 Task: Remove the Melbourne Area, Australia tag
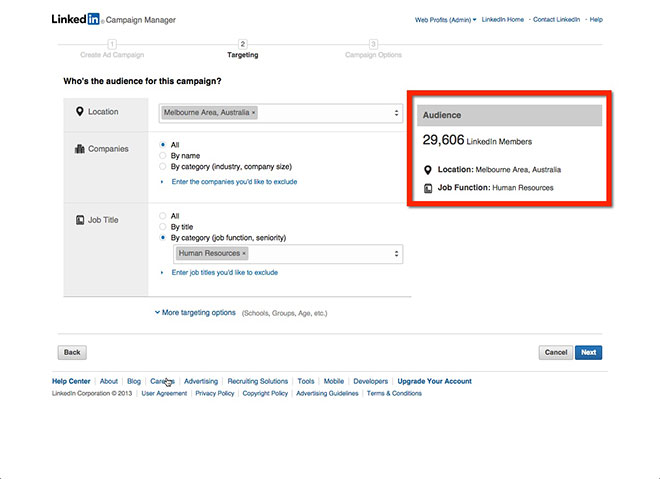(x=253, y=113)
